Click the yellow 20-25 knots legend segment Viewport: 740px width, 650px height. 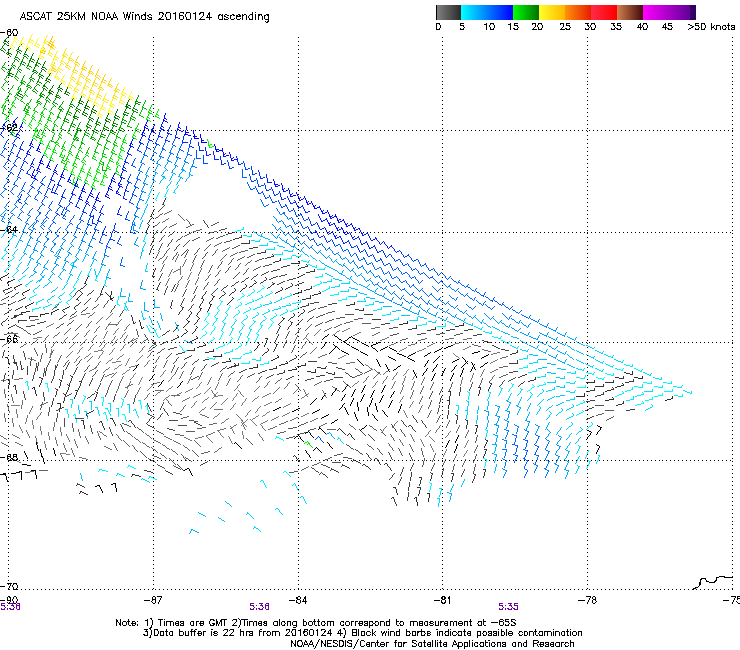coord(552,12)
